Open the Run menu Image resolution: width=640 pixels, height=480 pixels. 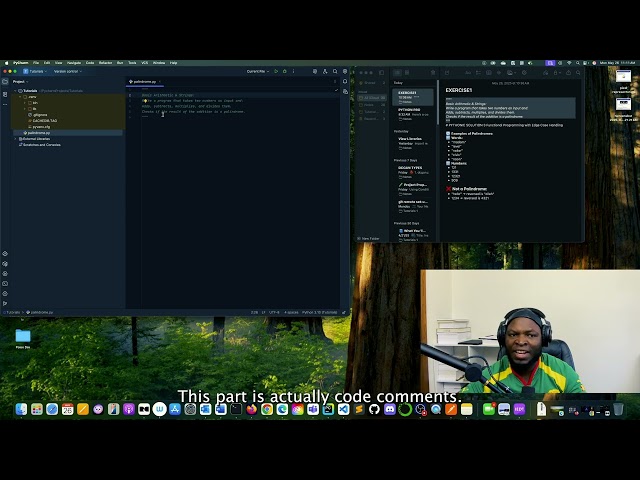pos(120,63)
